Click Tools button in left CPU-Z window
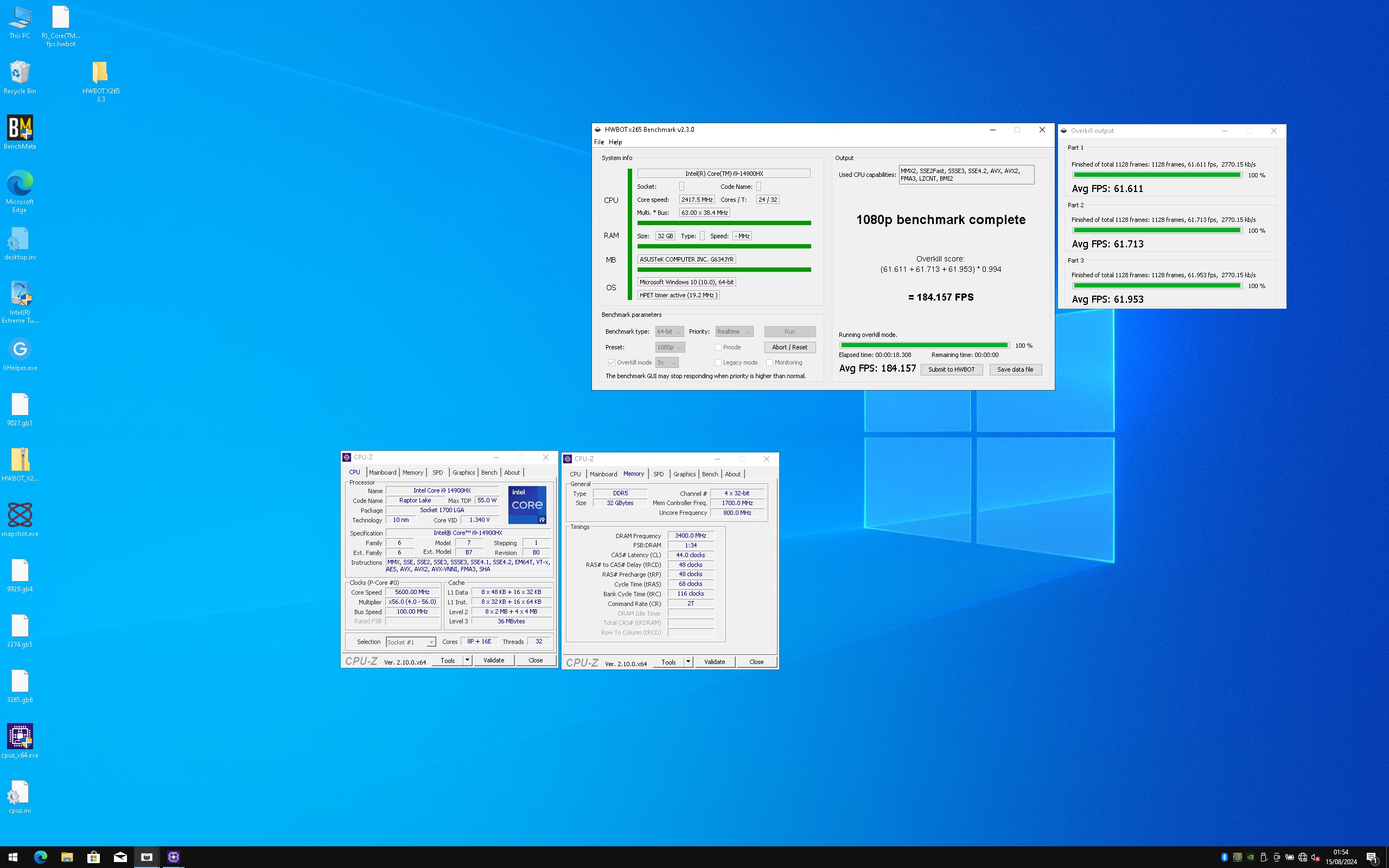Viewport: 1389px width, 868px height. (448, 660)
